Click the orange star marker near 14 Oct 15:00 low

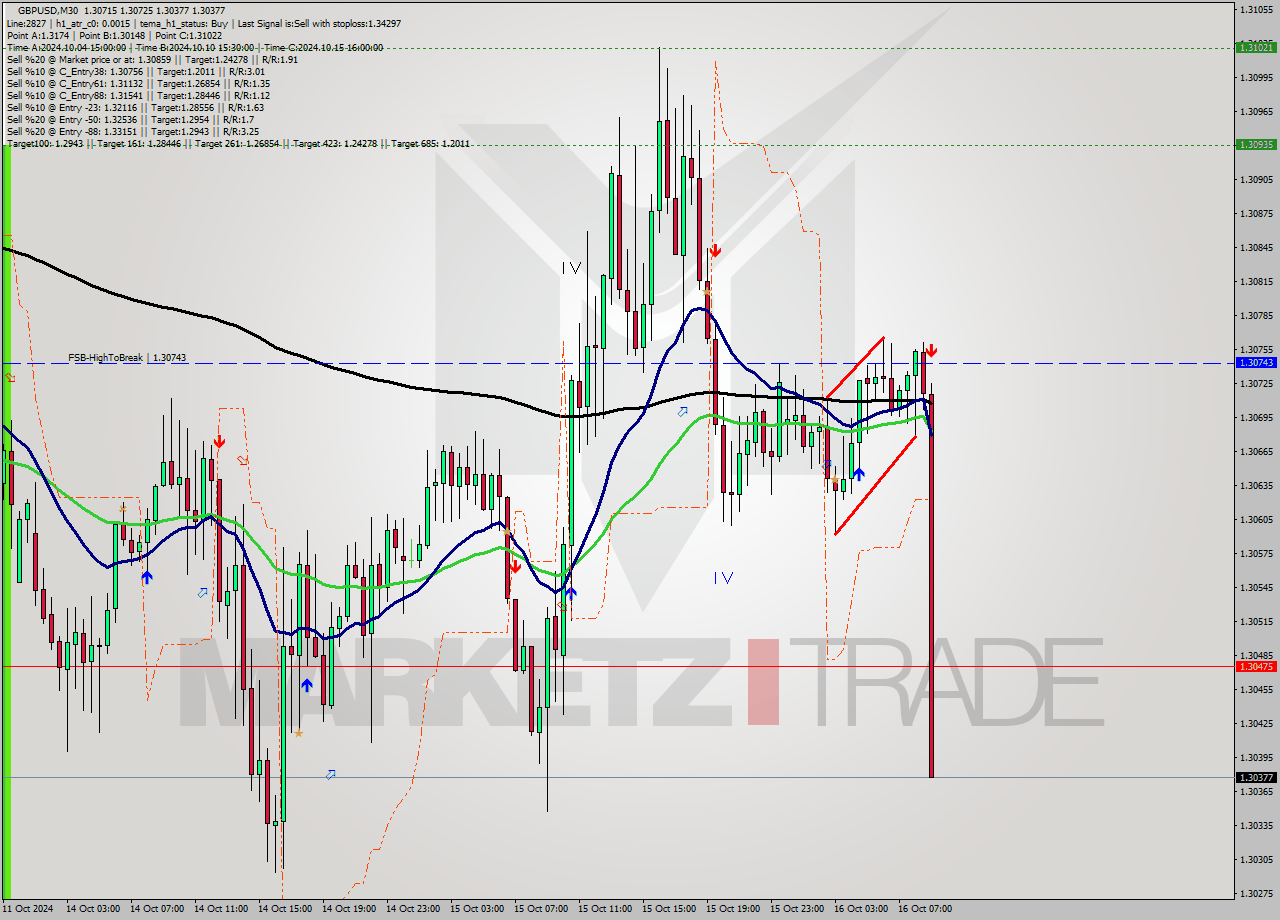coord(298,733)
